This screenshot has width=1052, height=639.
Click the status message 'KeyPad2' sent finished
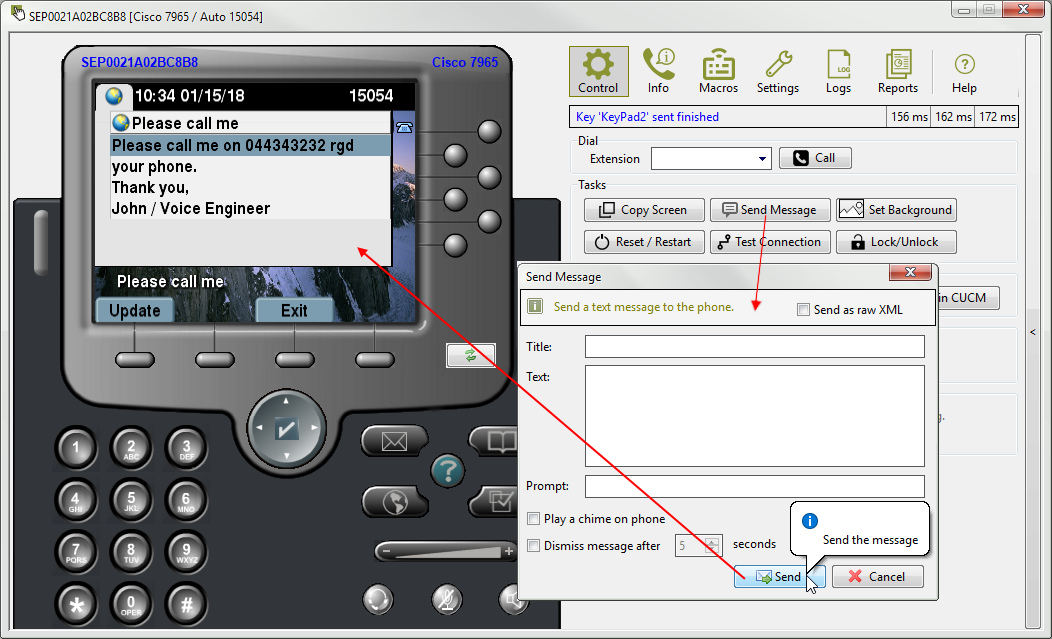(x=647, y=117)
